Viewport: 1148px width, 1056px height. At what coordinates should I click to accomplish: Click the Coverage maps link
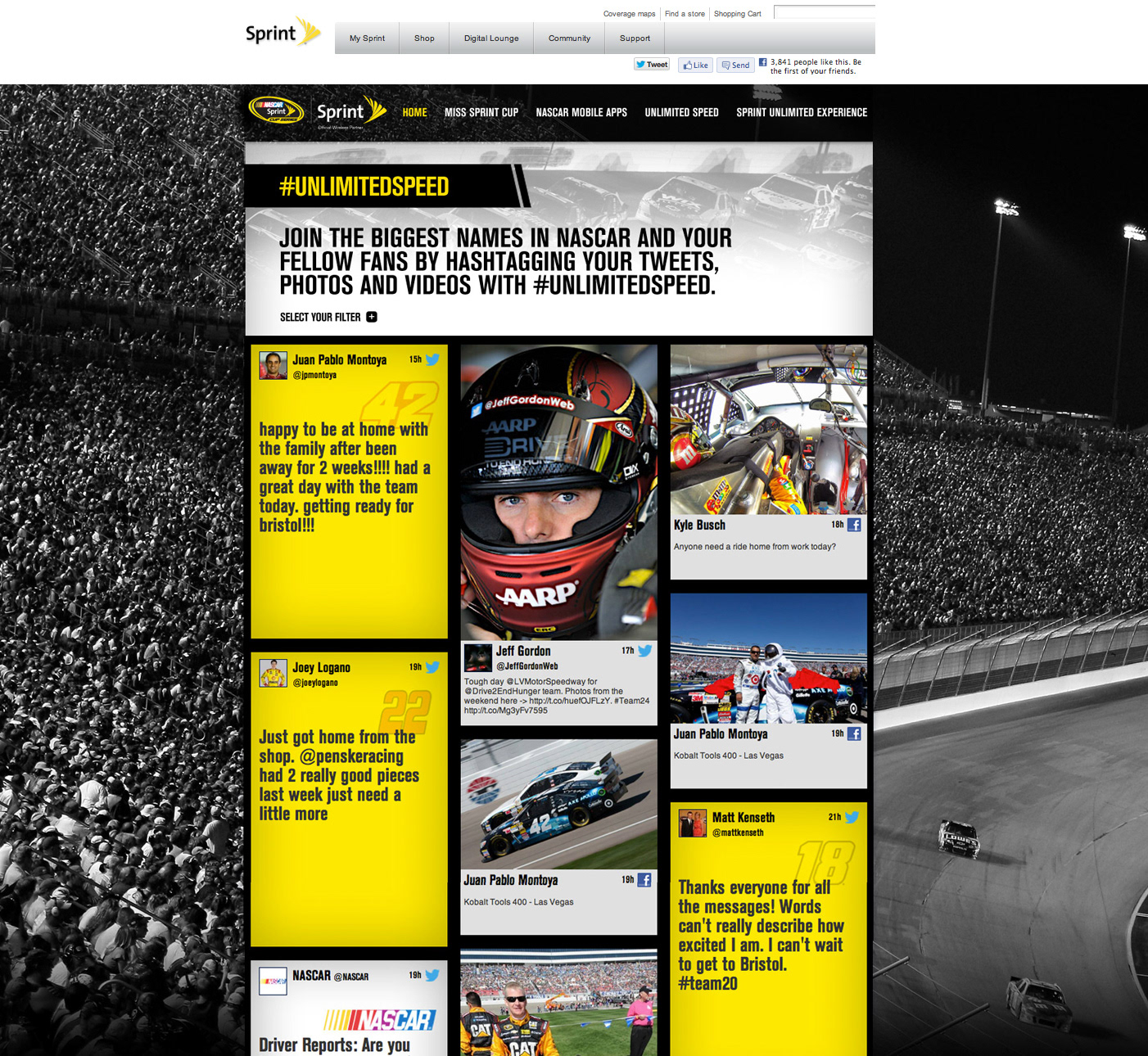pos(630,14)
